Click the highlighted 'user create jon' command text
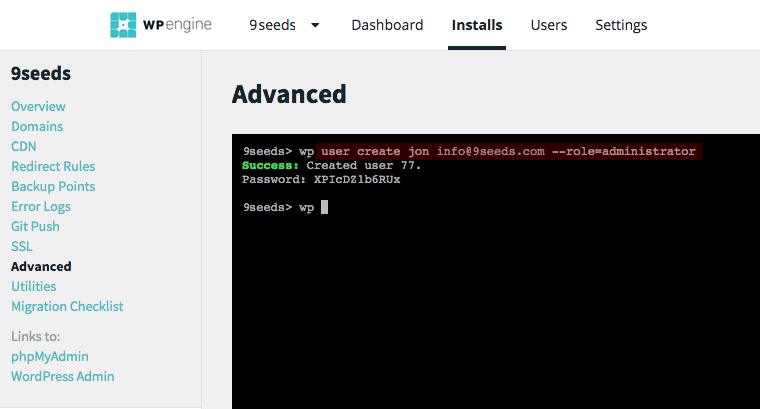760x409 pixels. pyautogui.click(x=508, y=151)
